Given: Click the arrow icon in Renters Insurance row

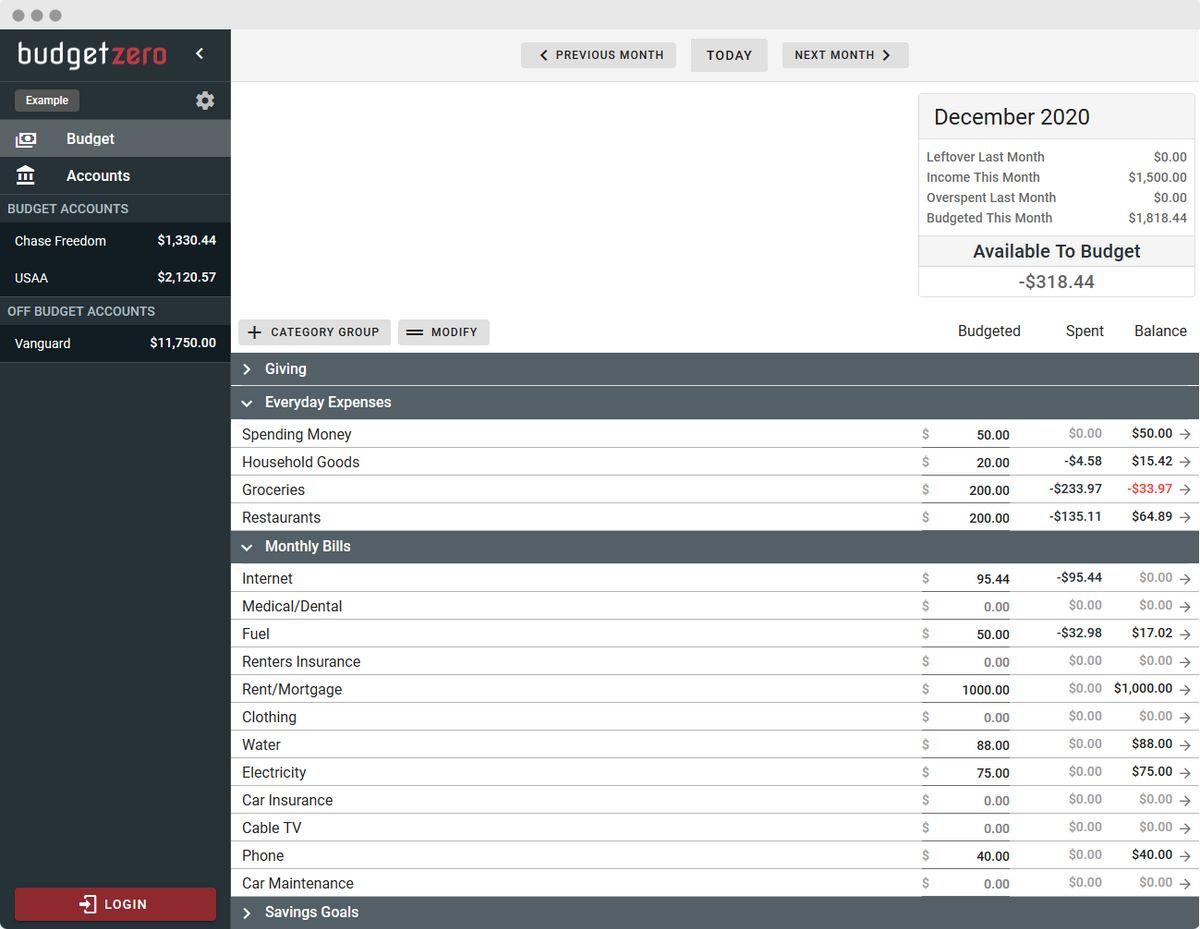Looking at the screenshot, I should pos(1185,661).
